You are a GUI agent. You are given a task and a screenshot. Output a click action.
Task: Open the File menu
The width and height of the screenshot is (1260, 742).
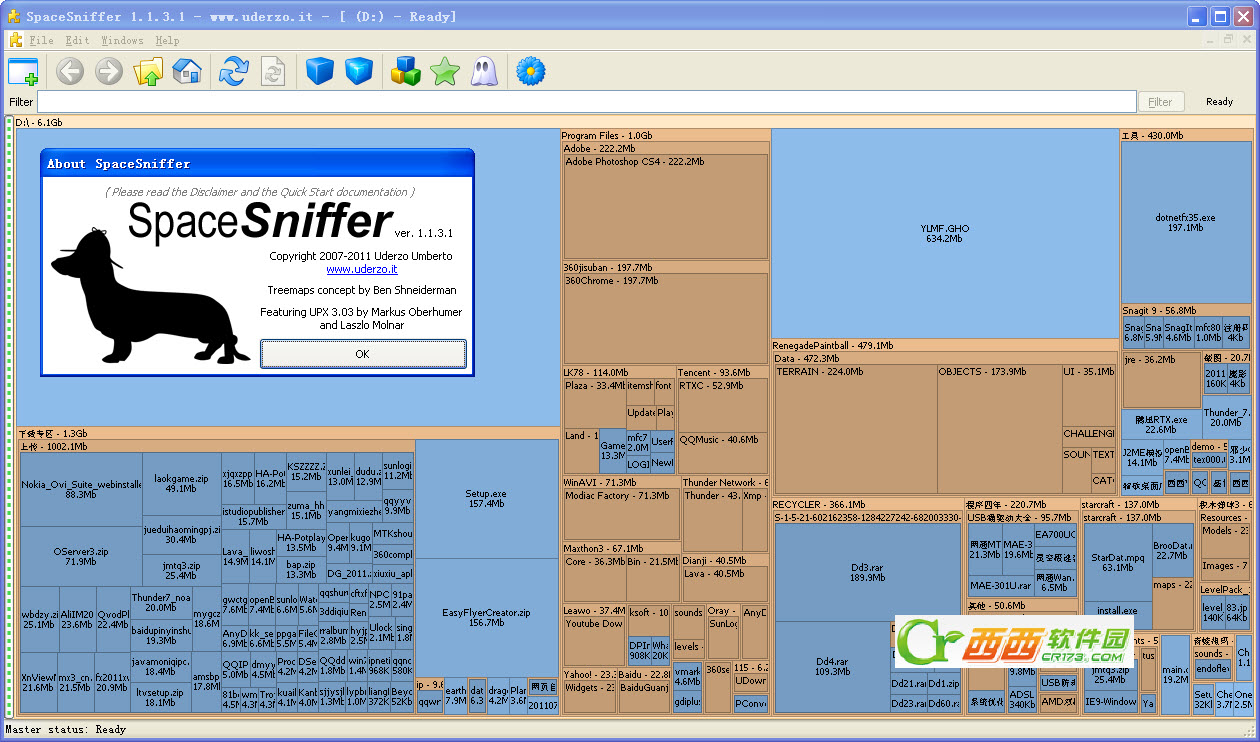pos(42,41)
